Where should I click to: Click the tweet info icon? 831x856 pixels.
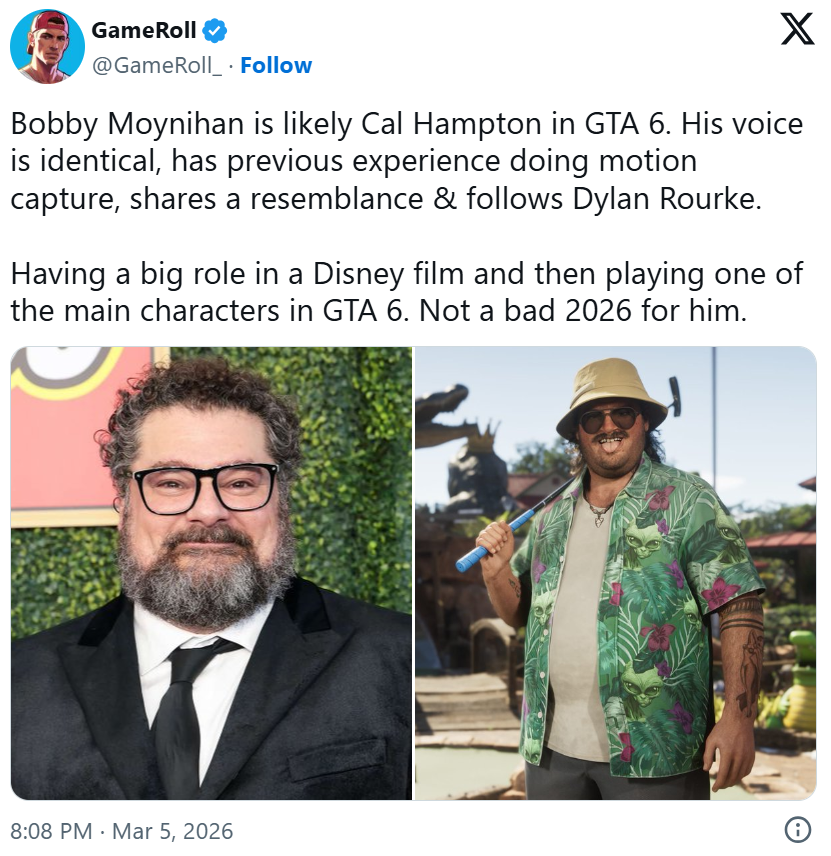click(797, 830)
